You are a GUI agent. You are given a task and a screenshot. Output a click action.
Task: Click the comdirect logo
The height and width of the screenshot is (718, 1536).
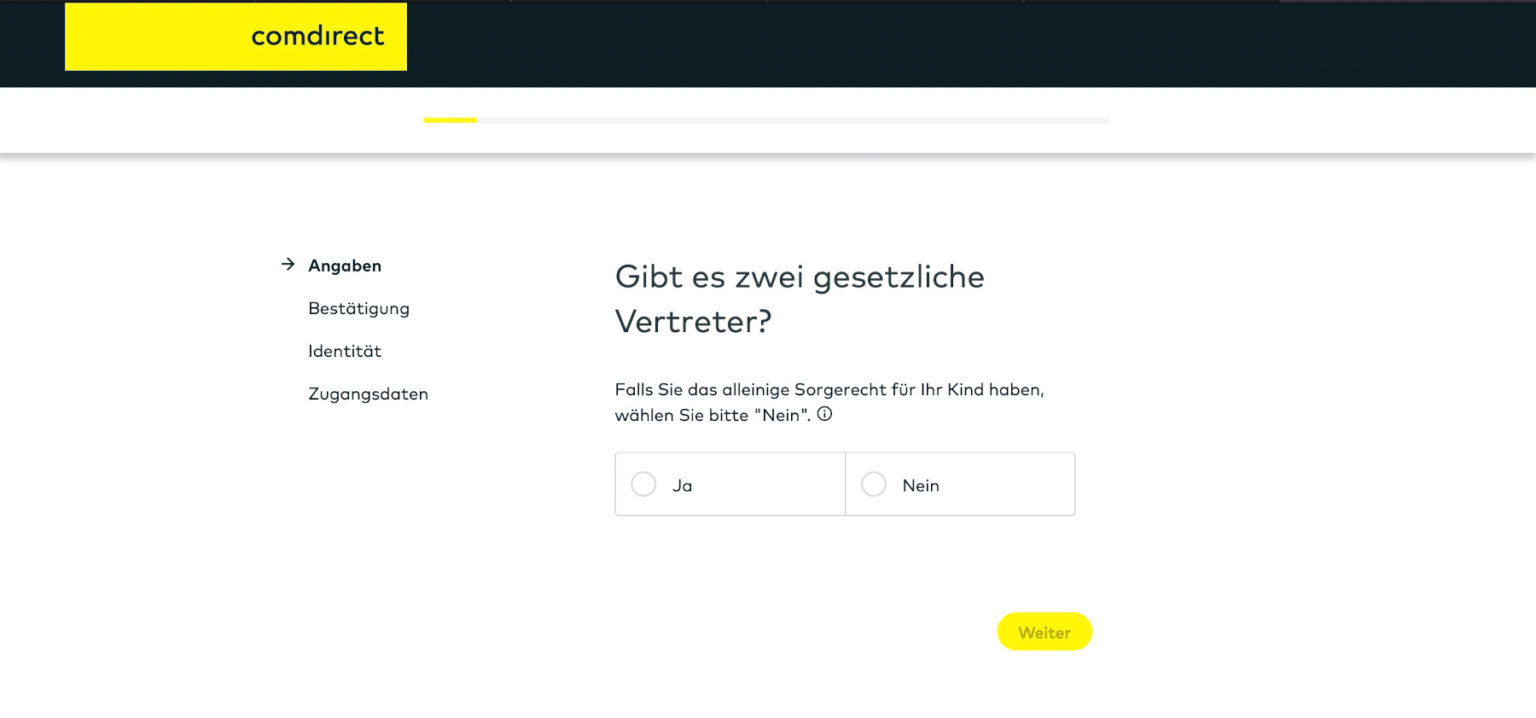236,37
